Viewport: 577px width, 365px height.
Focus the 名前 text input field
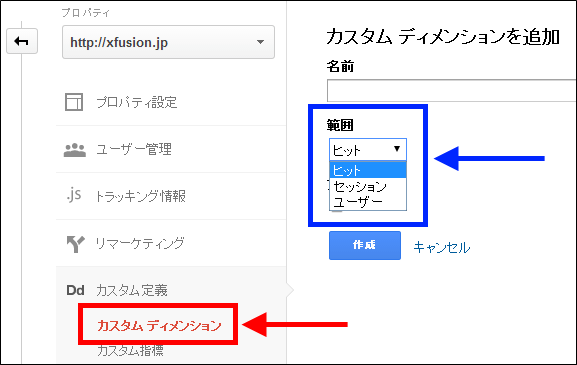(452, 91)
